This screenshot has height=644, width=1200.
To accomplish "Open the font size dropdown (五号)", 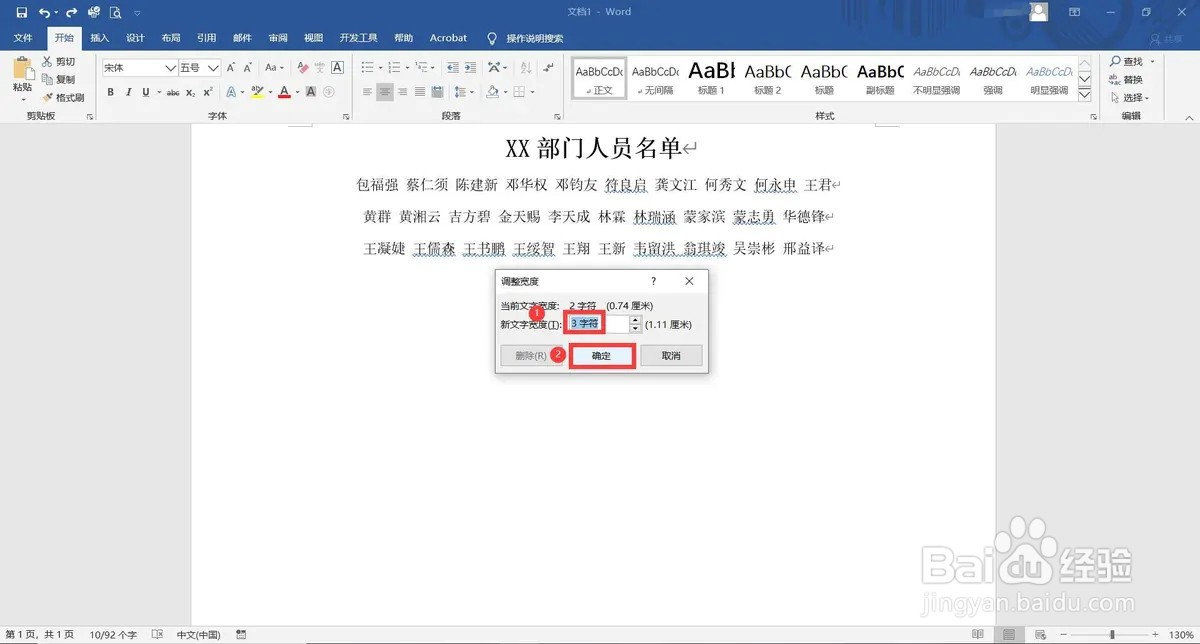I will [x=213, y=67].
